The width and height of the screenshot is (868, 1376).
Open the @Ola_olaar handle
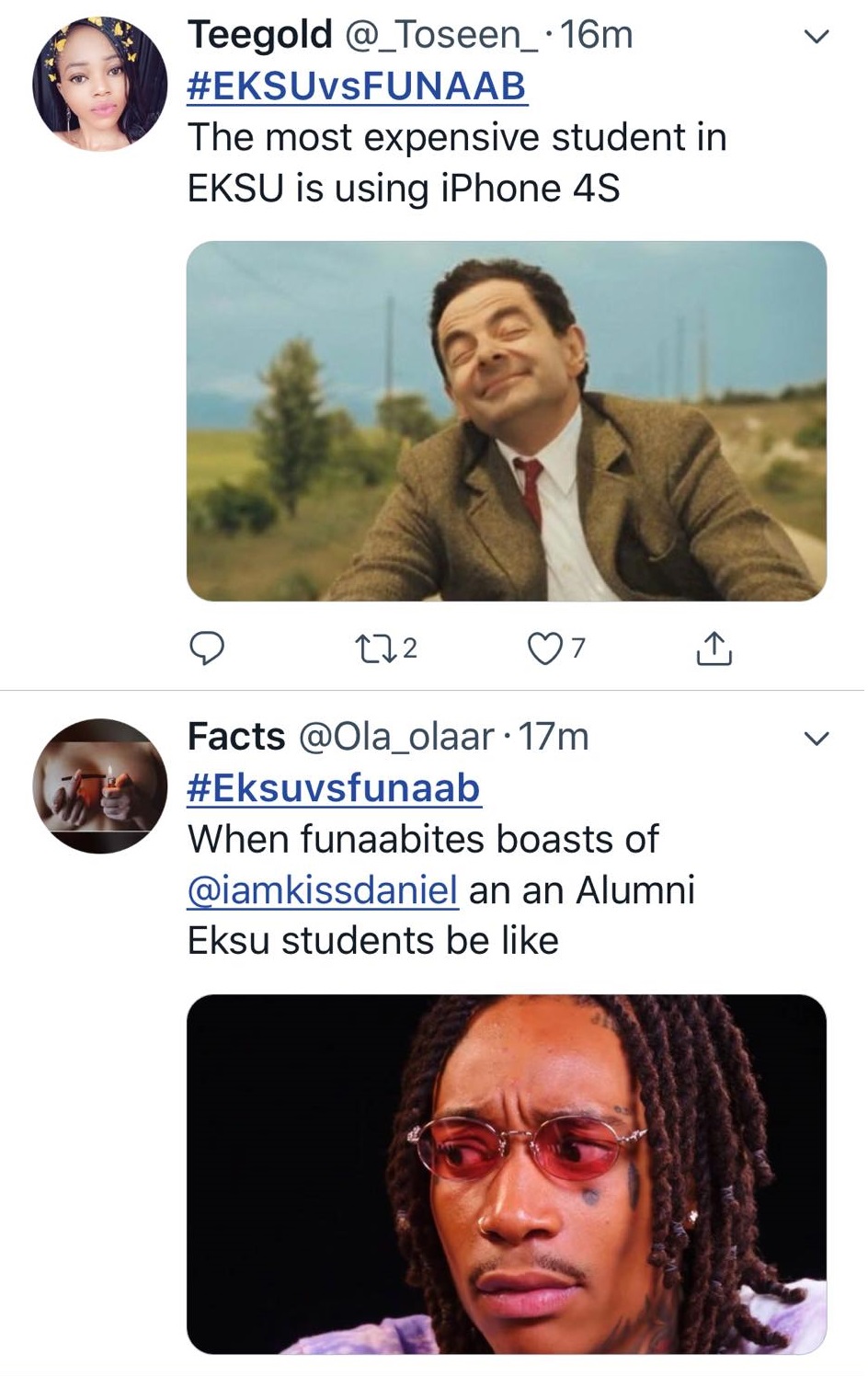click(x=395, y=737)
